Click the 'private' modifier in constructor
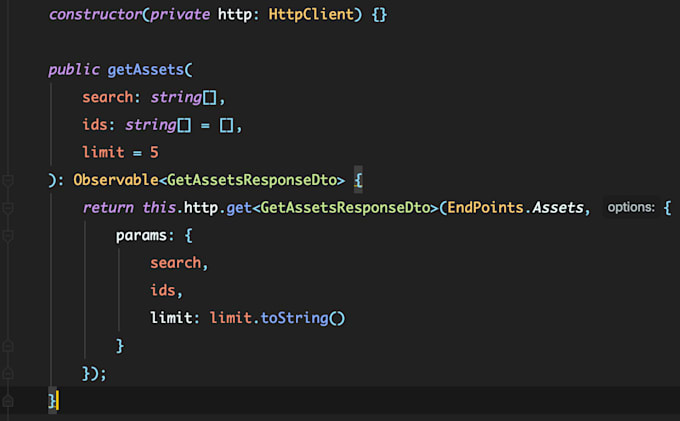Image resolution: width=680 pixels, height=421 pixels. [x=180, y=14]
